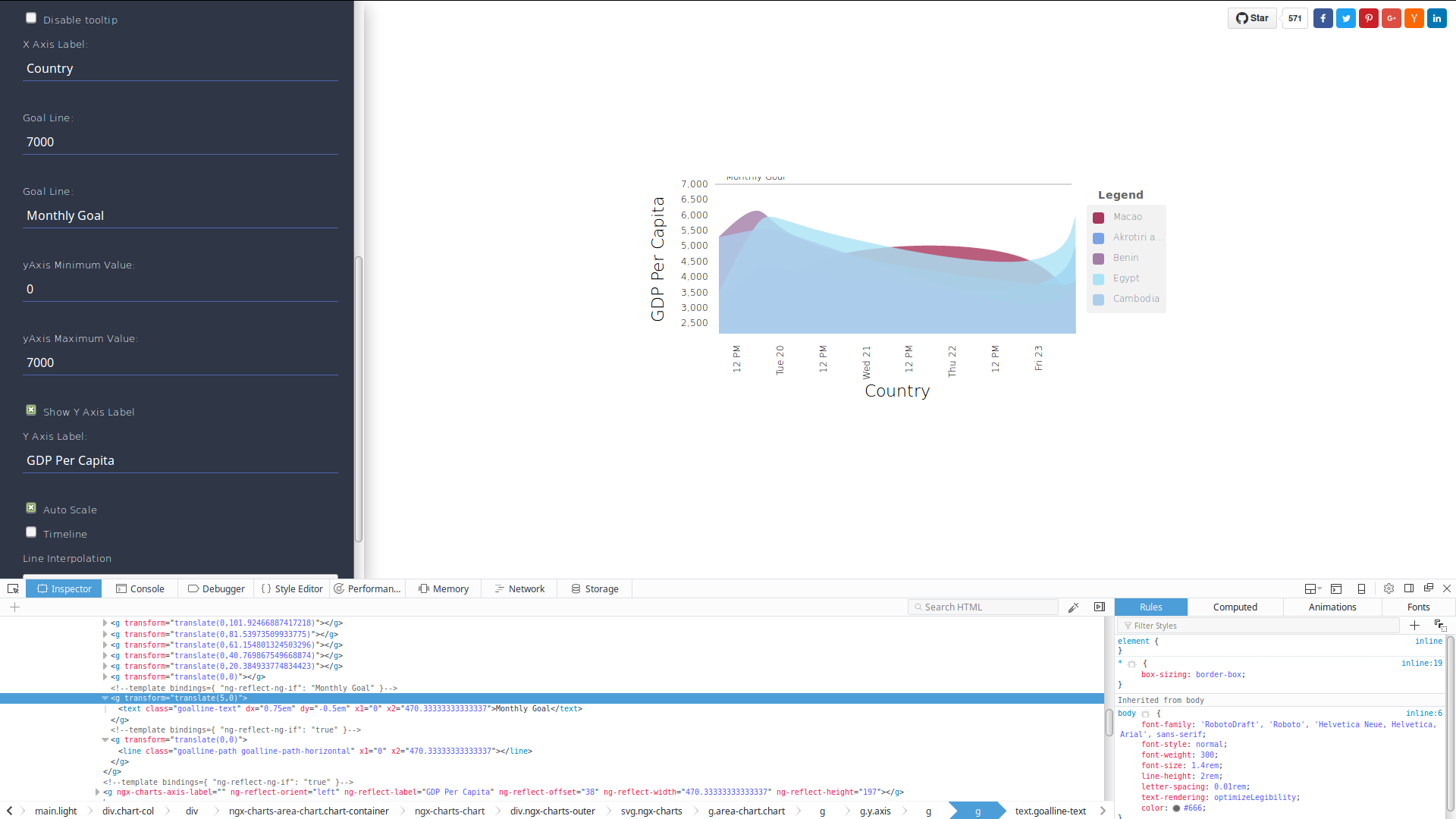Click the element picker icon in devtools
This screenshot has width=1456, height=819.
tap(13, 588)
